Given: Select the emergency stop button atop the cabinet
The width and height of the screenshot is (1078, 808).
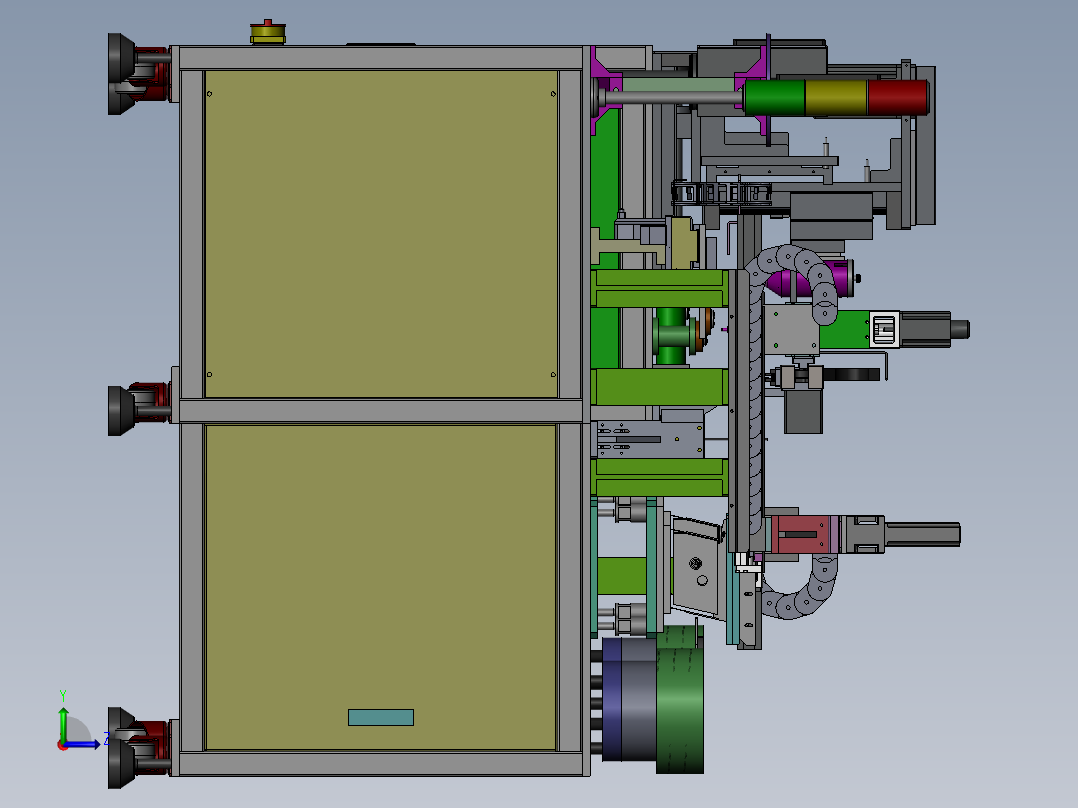Looking at the screenshot, I should point(267,32).
